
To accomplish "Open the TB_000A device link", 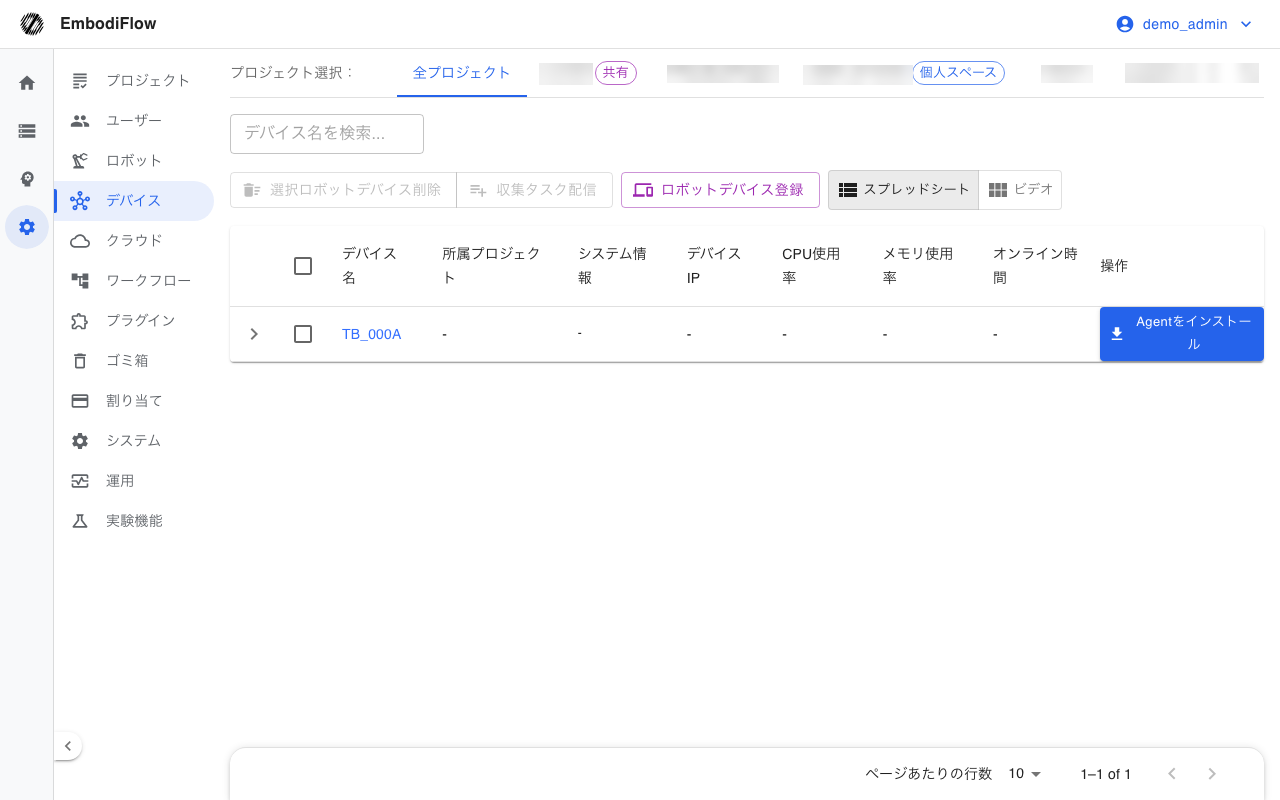I will pos(371,334).
